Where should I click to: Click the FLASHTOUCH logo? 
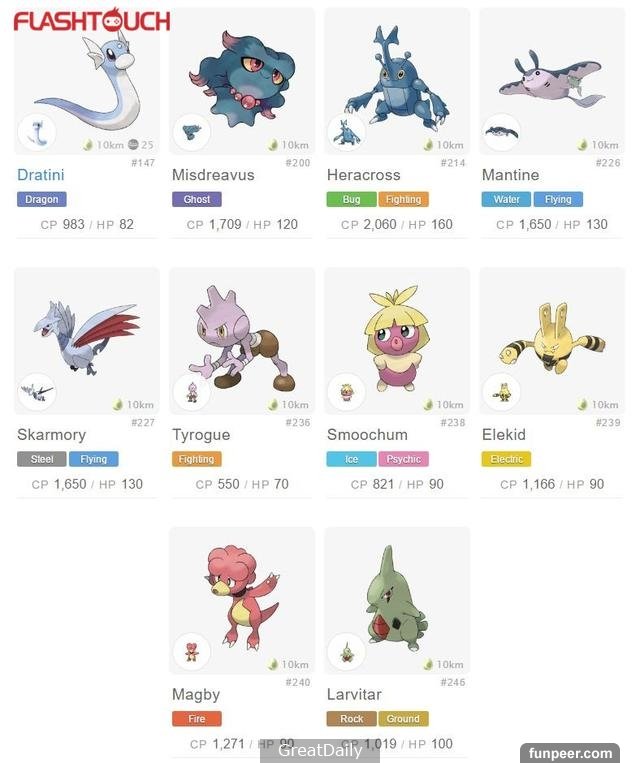coord(92,20)
